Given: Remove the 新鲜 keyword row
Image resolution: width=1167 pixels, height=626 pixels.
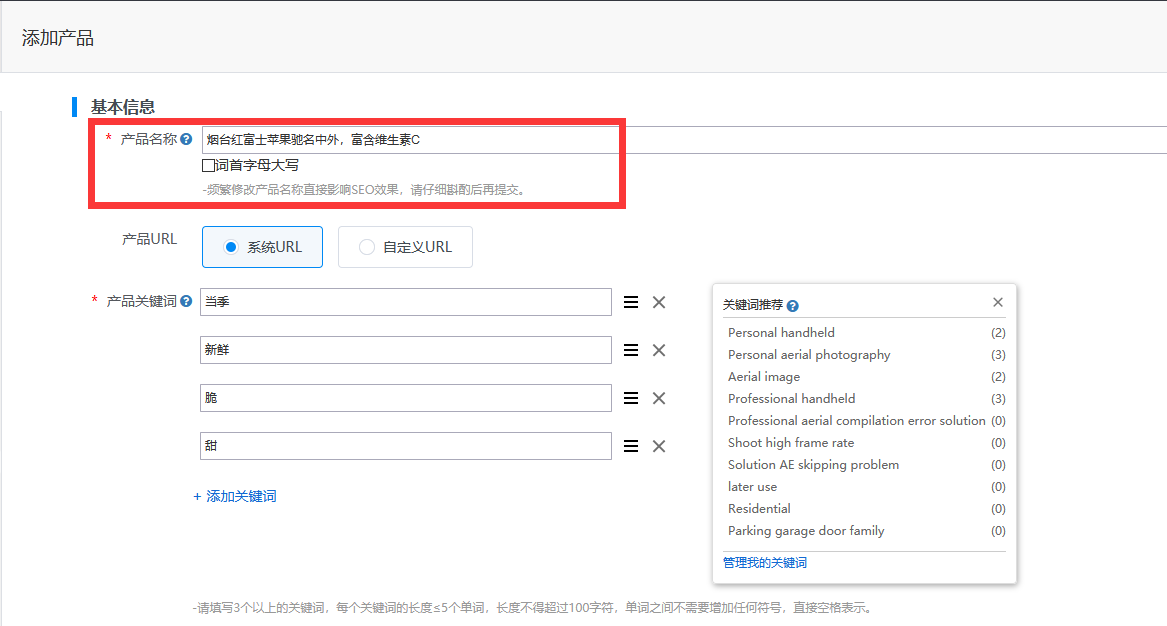Looking at the screenshot, I should tap(659, 350).
